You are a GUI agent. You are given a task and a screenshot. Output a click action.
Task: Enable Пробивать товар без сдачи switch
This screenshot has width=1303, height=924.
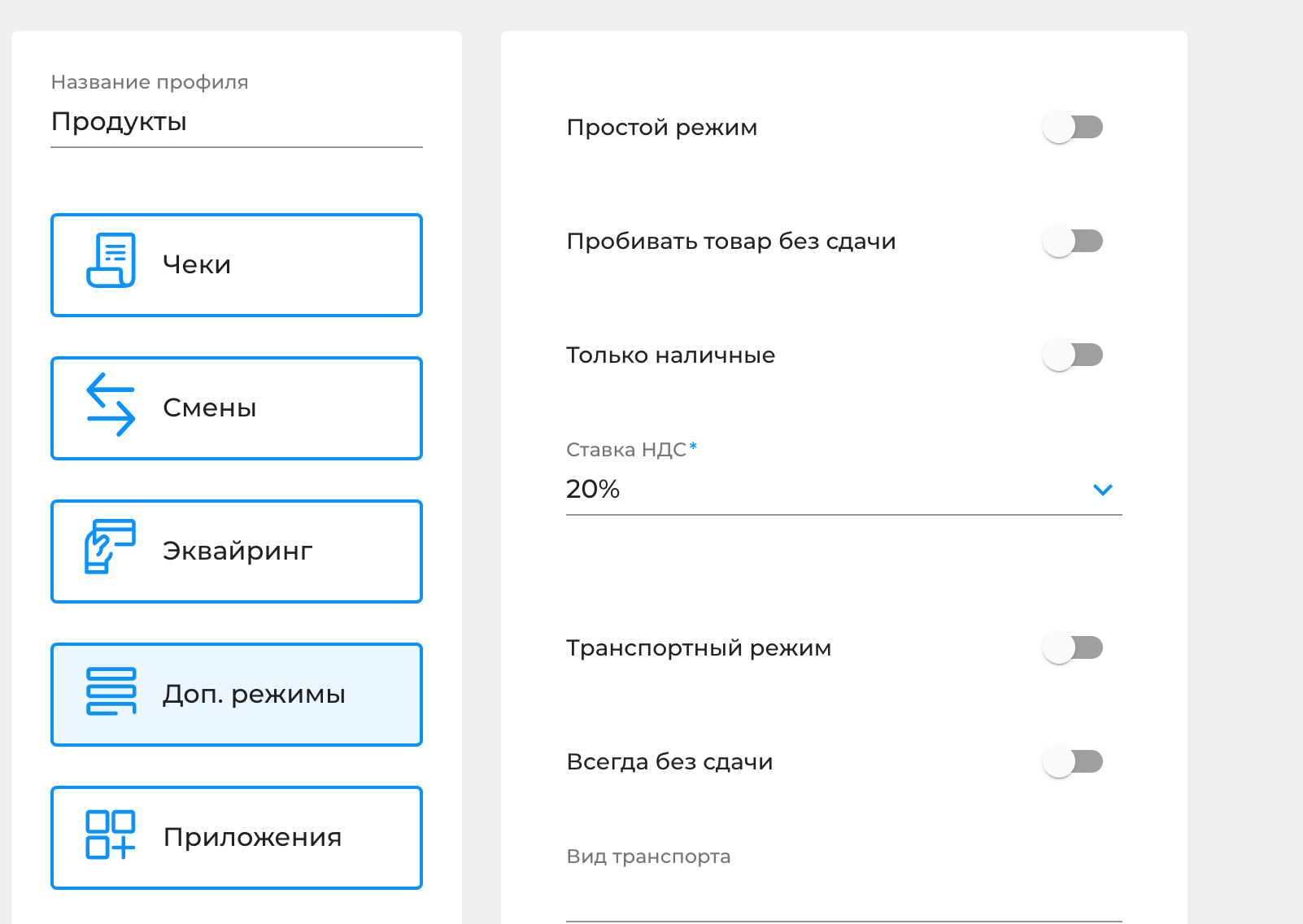pyautogui.click(x=1073, y=242)
